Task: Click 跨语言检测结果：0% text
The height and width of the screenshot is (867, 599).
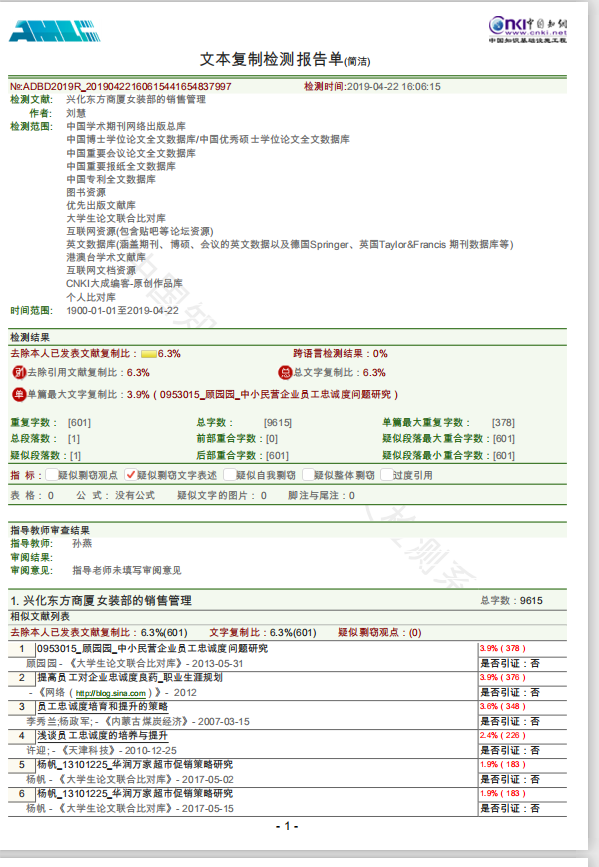Action: click(340, 353)
